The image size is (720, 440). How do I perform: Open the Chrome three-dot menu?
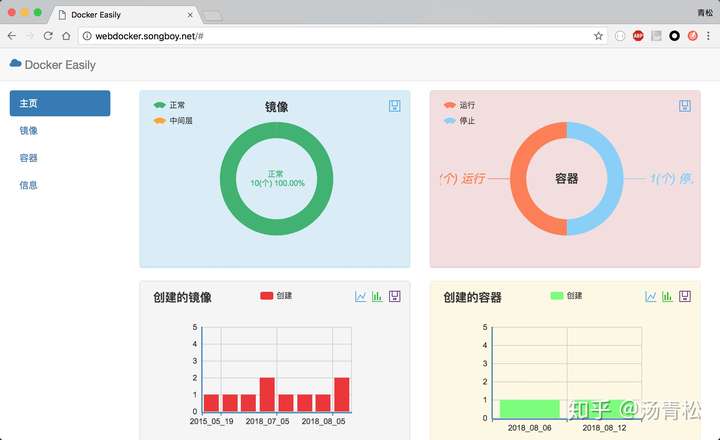pos(709,36)
